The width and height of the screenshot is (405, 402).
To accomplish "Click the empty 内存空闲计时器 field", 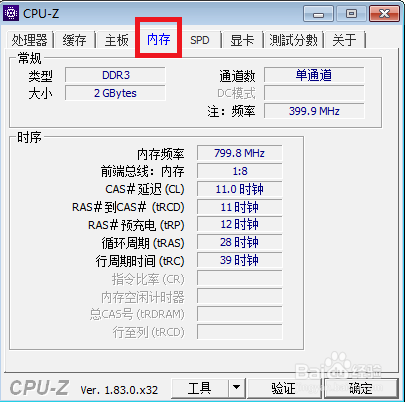I will (x=240, y=296).
